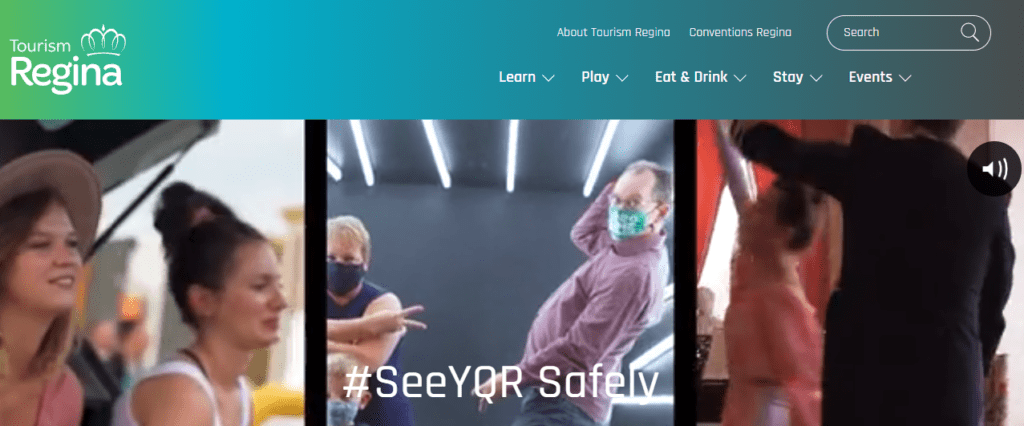Open the Events menu
Image resolution: width=1024 pixels, height=426 pixels.
click(x=871, y=77)
